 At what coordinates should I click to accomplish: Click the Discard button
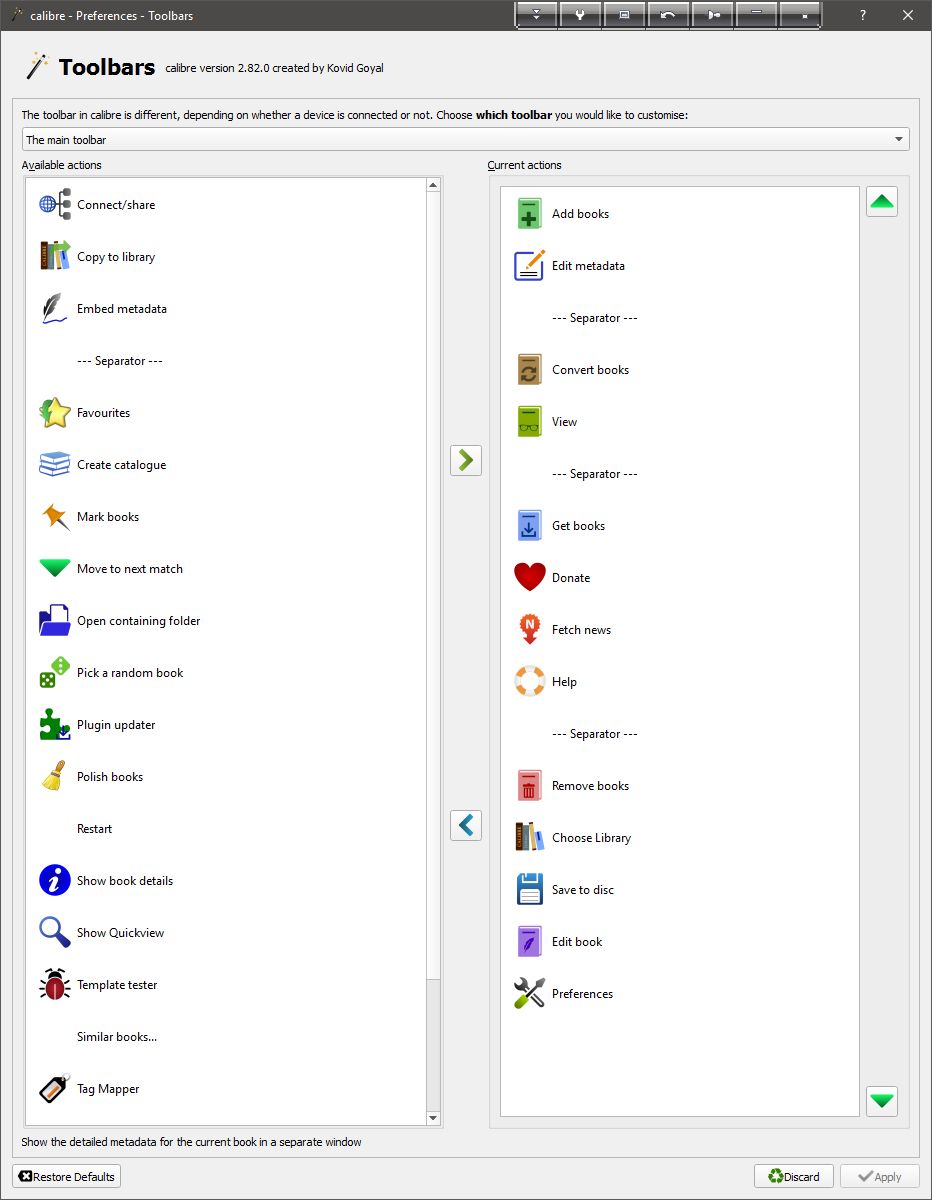(794, 1177)
